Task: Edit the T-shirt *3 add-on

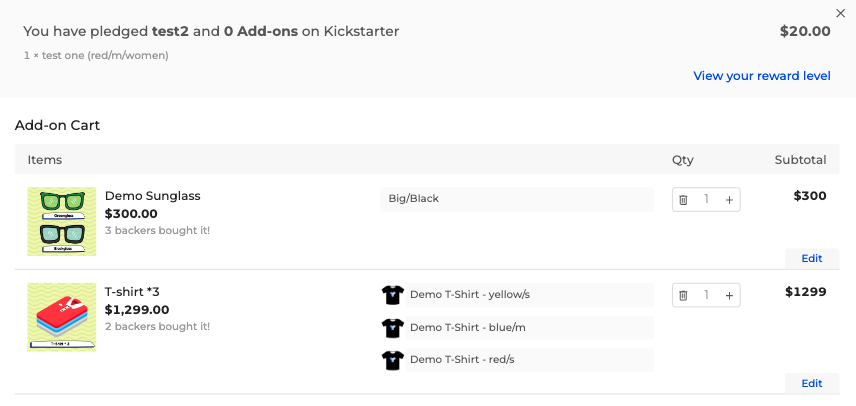Action: (x=812, y=383)
